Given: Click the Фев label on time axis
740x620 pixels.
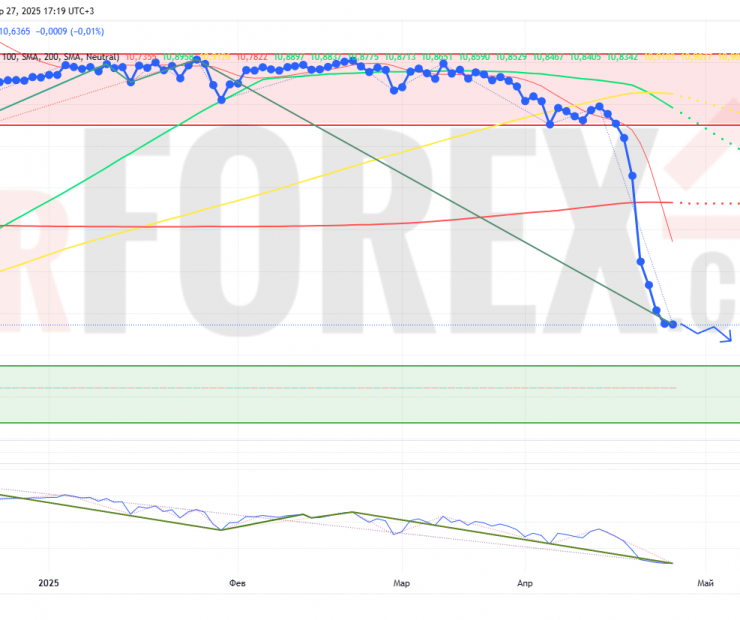Looking at the screenshot, I should pos(237,583).
